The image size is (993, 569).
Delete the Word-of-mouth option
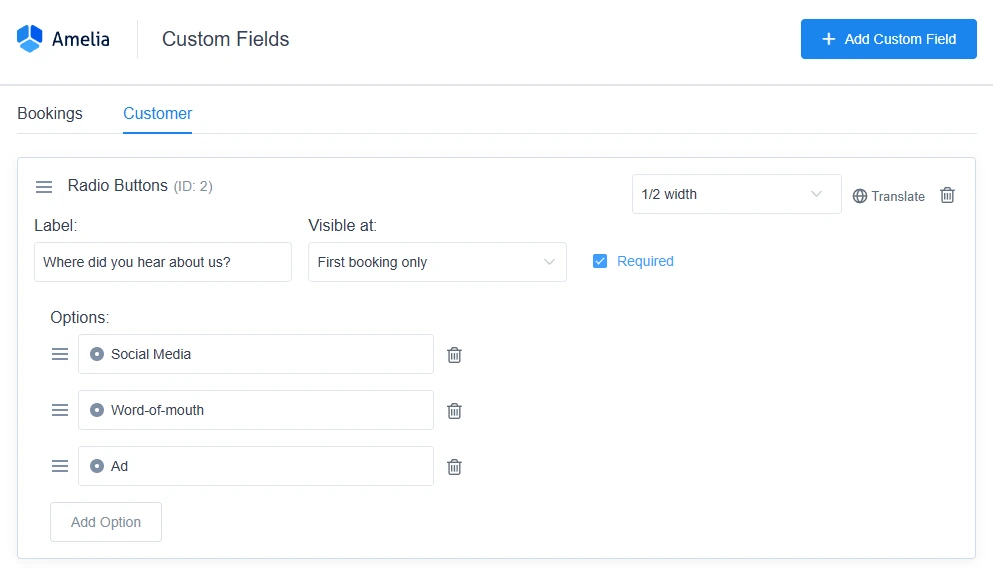pyautogui.click(x=454, y=411)
